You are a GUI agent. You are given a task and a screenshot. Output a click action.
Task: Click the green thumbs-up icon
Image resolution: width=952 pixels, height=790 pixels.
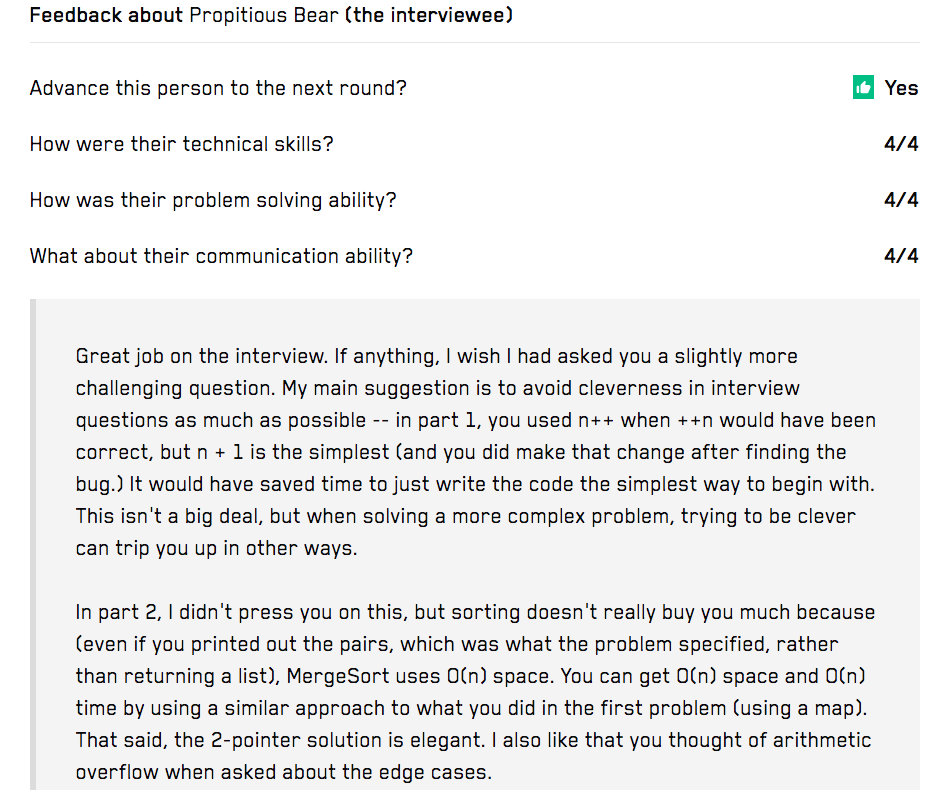tap(863, 88)
